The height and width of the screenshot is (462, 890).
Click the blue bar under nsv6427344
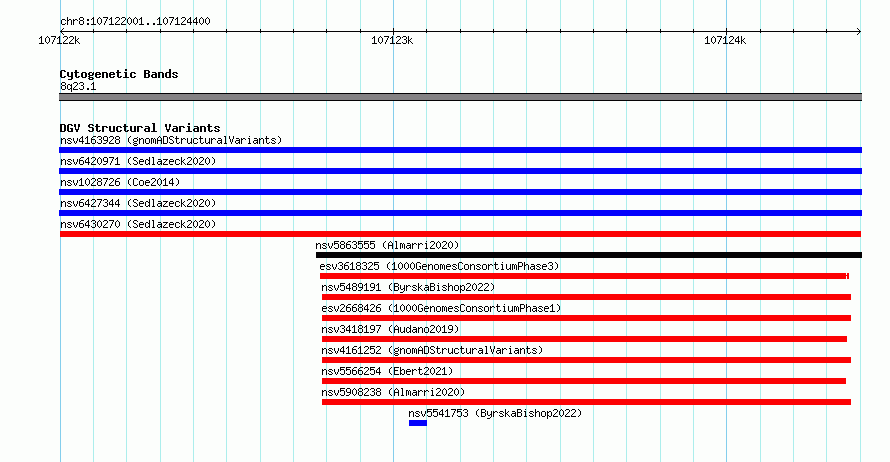point(460,213)
